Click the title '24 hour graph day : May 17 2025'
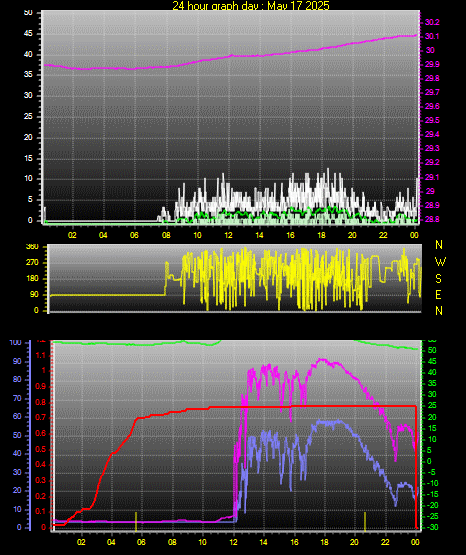Image resolution: width=466 pixels, height=555 pixels. coord(251,5)
